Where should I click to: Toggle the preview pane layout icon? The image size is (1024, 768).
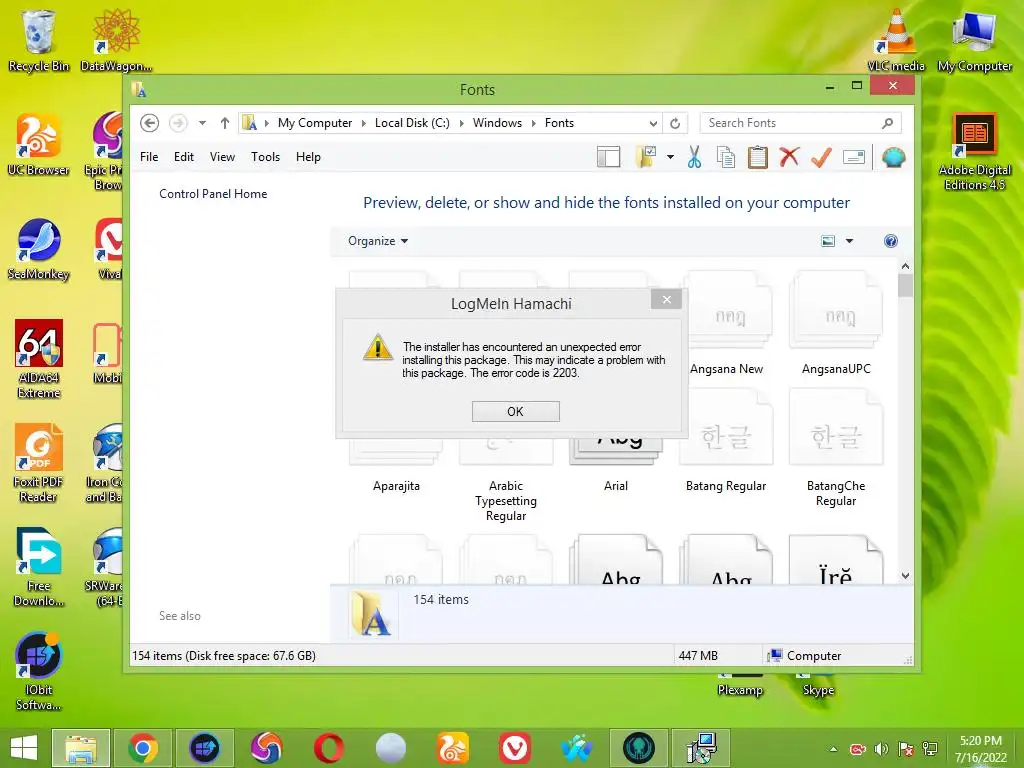click(609, 157)
